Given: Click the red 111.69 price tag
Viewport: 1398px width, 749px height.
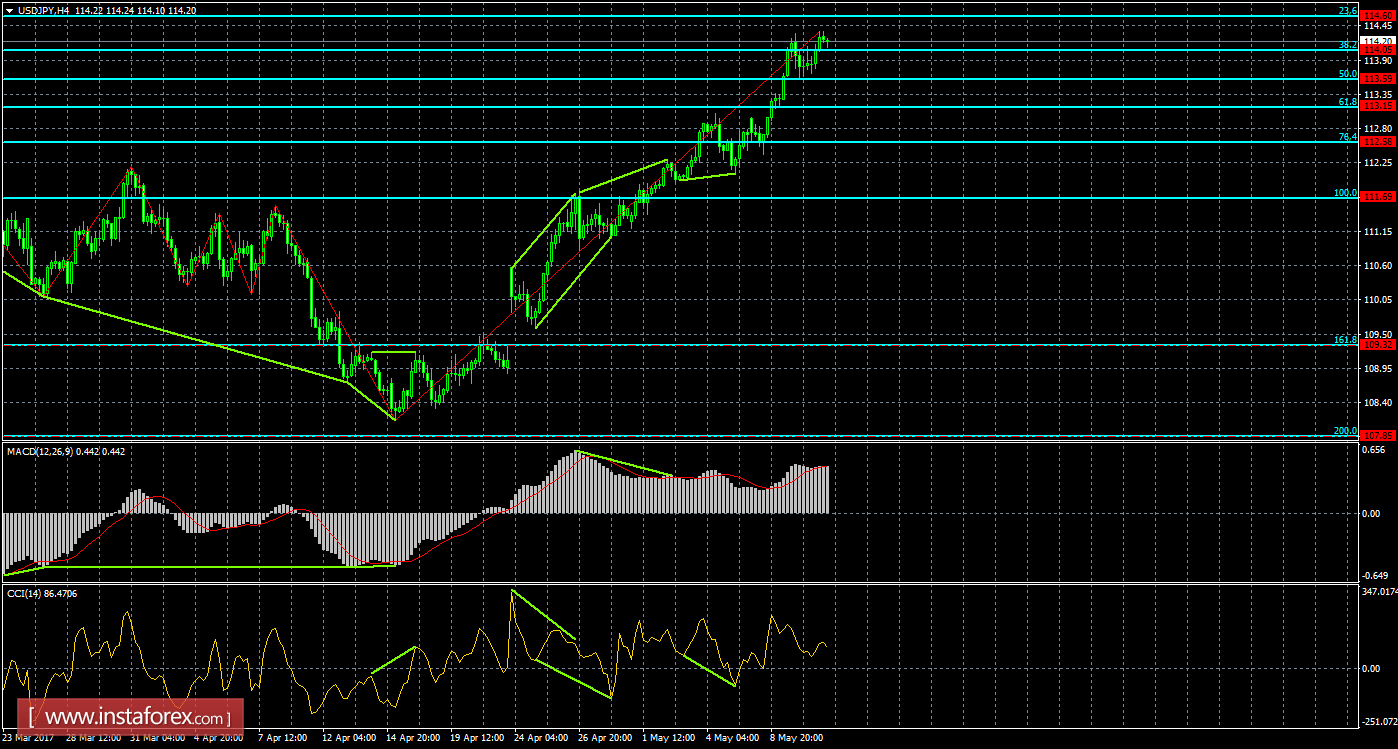Looking at the screenshot, I should [x=1379, y=197].
